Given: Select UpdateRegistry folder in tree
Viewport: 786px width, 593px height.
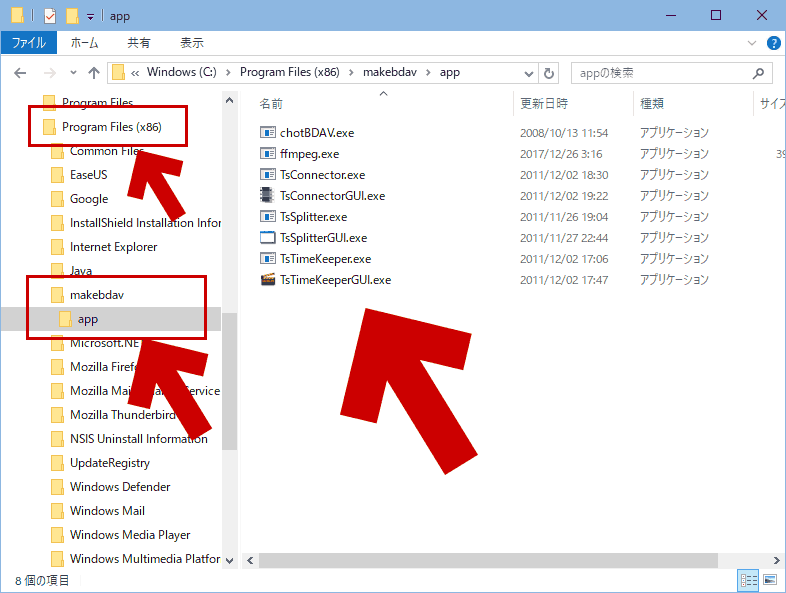Looking at the screenshot, I should point(110,463).
